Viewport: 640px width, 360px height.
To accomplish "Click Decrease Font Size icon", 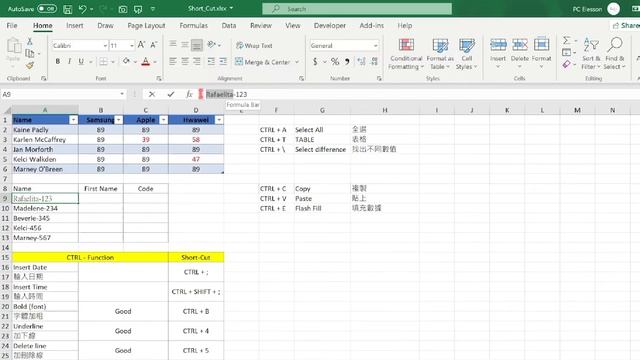I will pyautogui.click(x=154, y=45).
